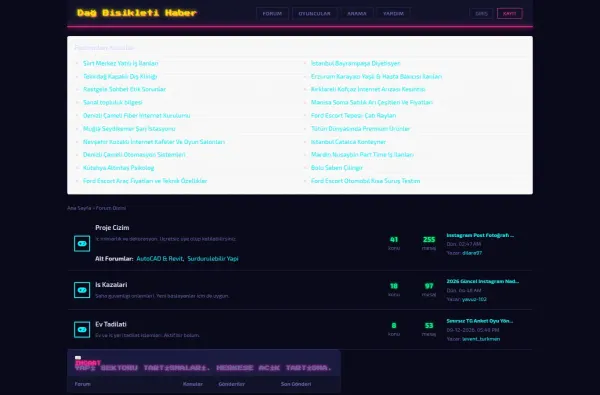Click the 'Konular' column header

(193, 384)
